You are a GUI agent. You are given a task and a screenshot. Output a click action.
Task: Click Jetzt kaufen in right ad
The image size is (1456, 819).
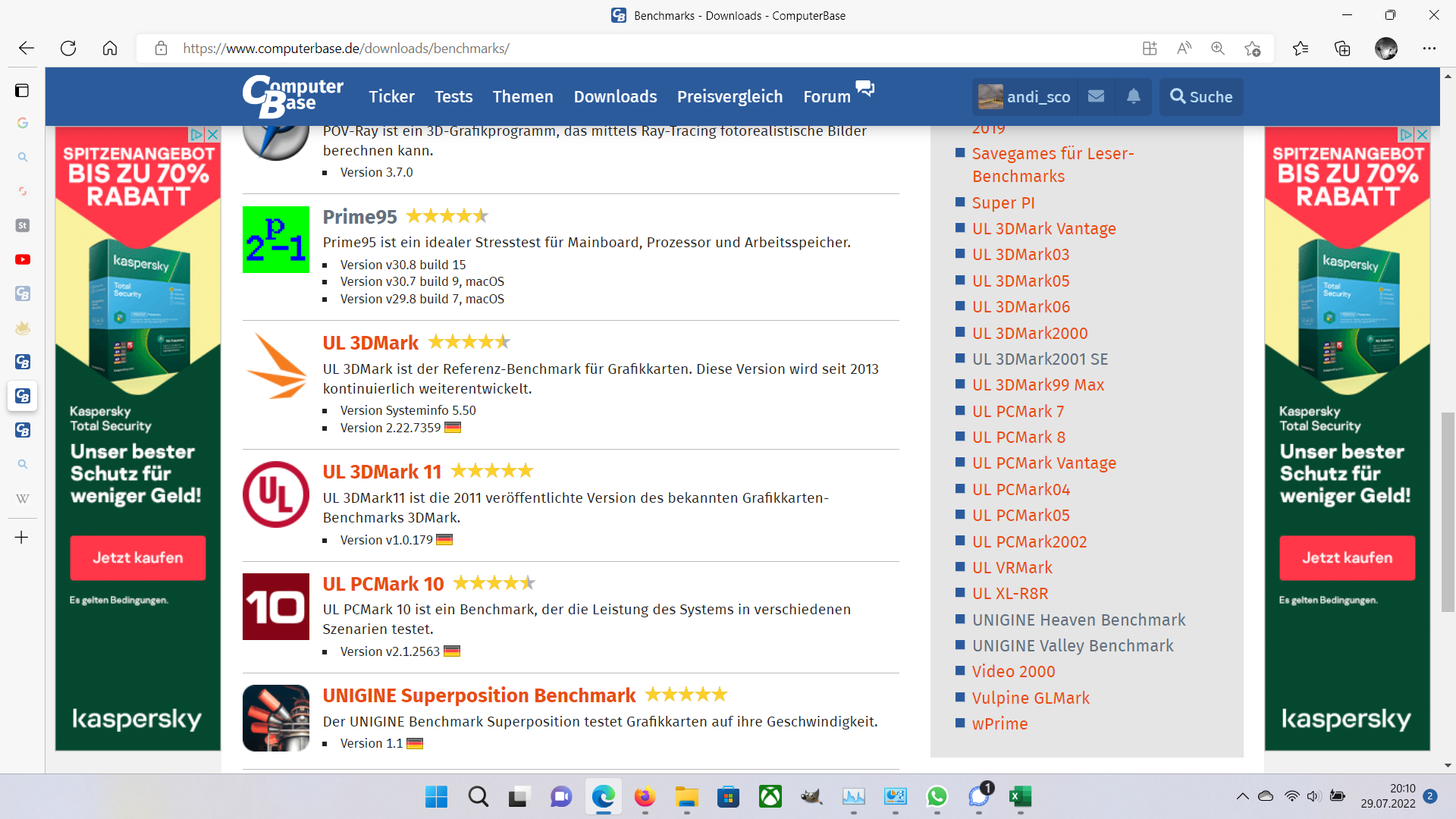tap(1347, 558)
